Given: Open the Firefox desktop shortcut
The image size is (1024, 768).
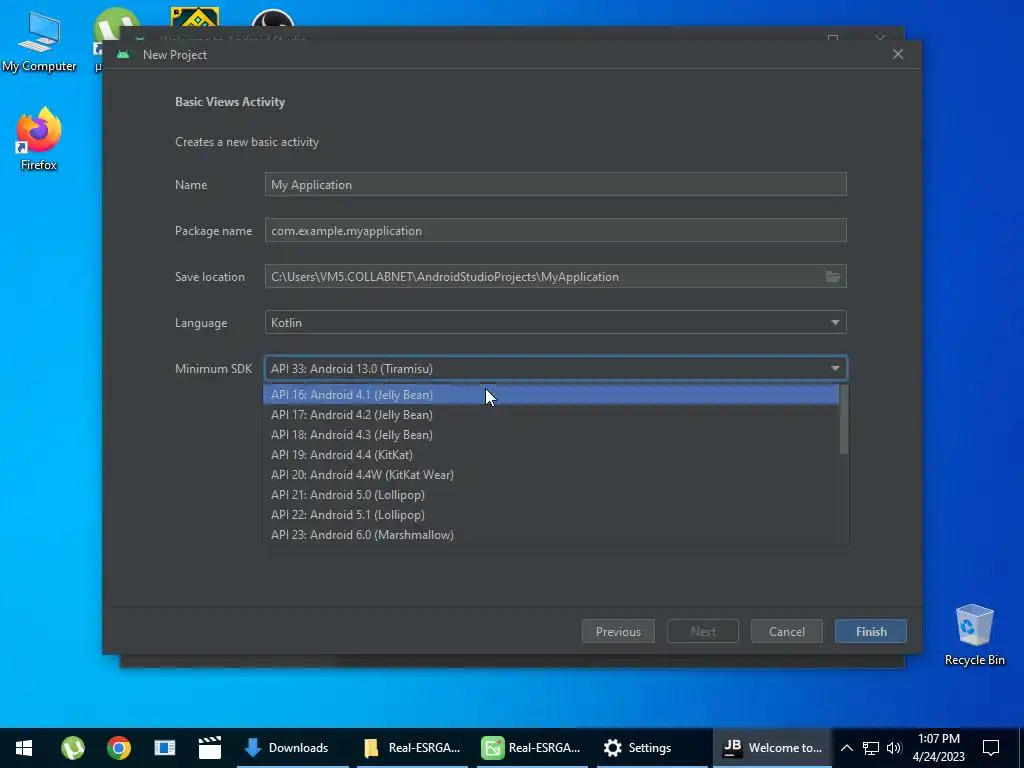Looking at the screenshot, I should pyautogui.click(x=39, y=139).
